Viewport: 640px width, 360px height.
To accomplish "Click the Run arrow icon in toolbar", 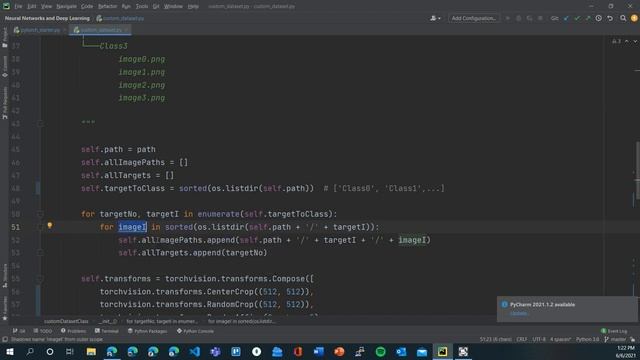I will (x=507, y=18).
